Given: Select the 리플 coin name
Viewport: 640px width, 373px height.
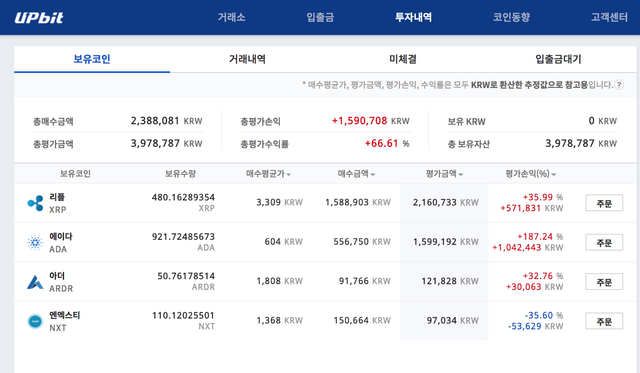Looking at the screenshot, I should pos(57,197).
